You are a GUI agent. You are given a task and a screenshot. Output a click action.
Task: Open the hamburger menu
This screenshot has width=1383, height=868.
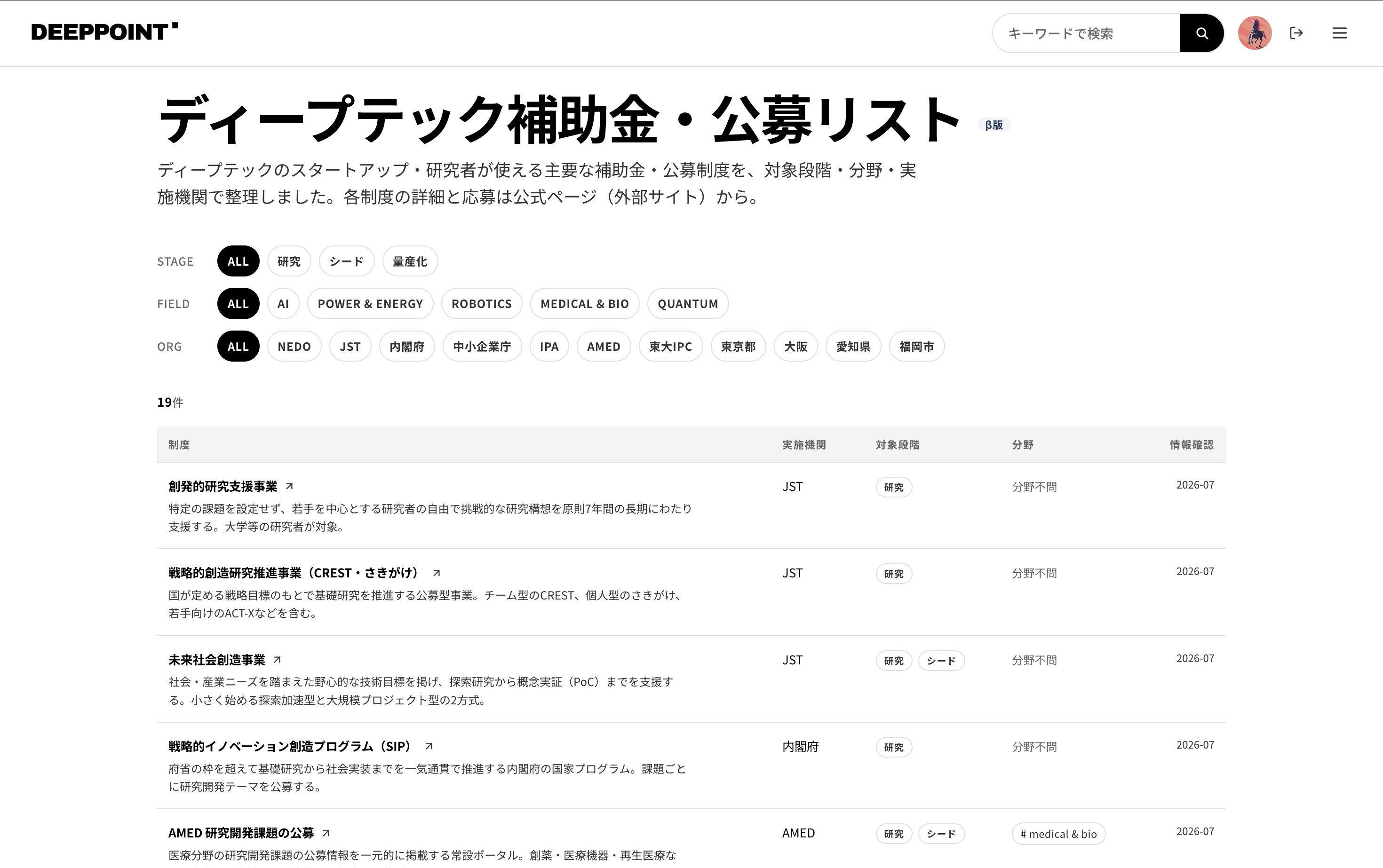pos(1339,33)
